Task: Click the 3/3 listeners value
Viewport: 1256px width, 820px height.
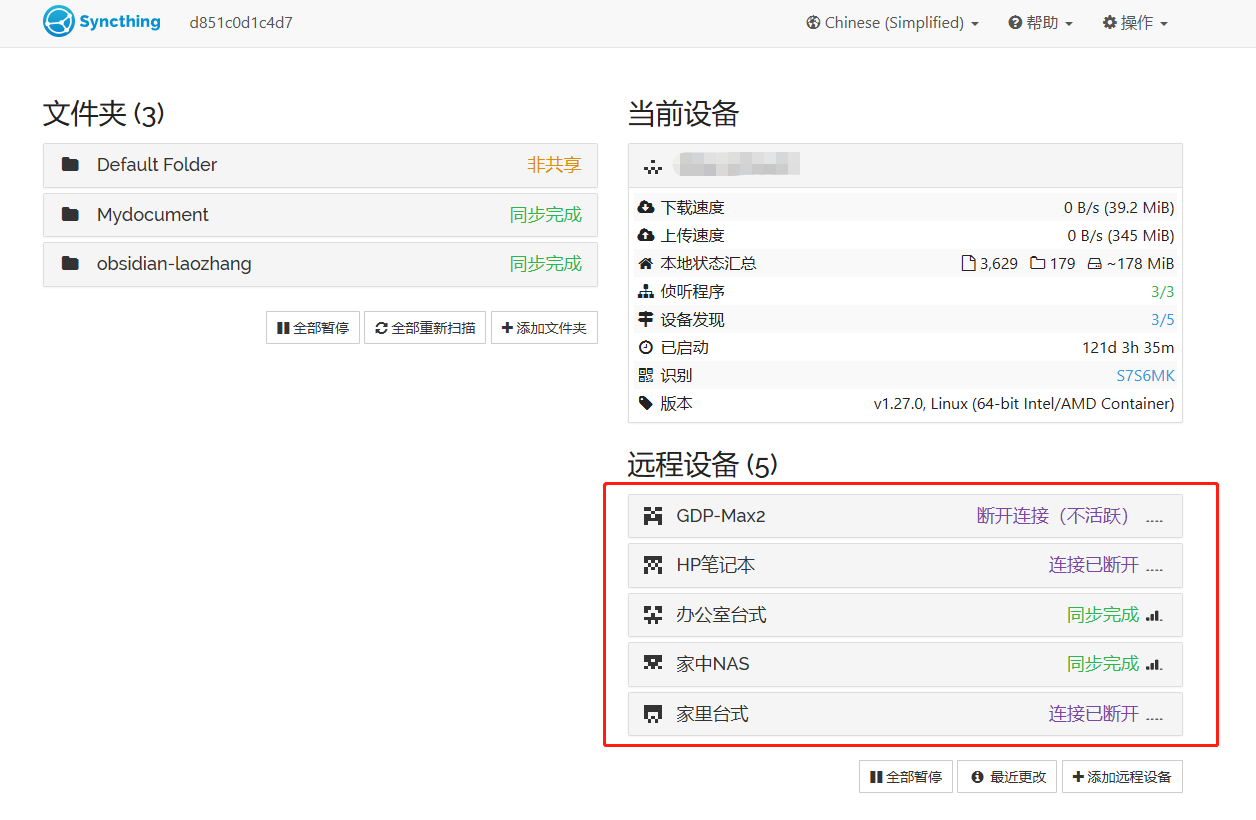Action: [x=1162, y=292]
